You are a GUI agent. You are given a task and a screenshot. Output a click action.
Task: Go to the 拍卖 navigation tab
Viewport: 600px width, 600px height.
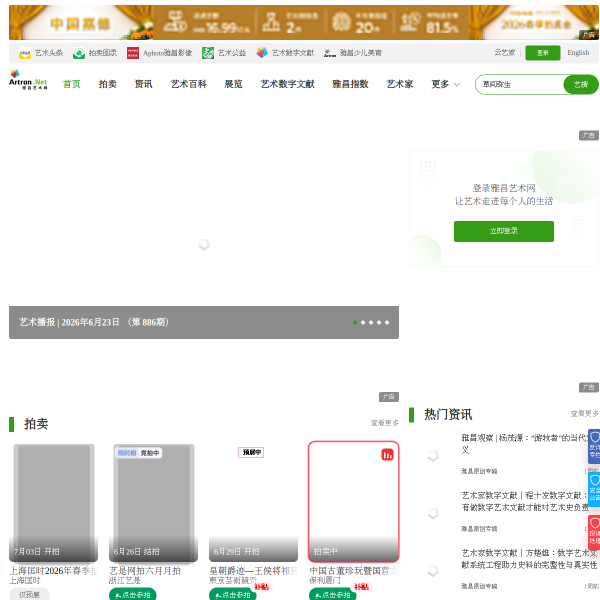tap(108, 84)
